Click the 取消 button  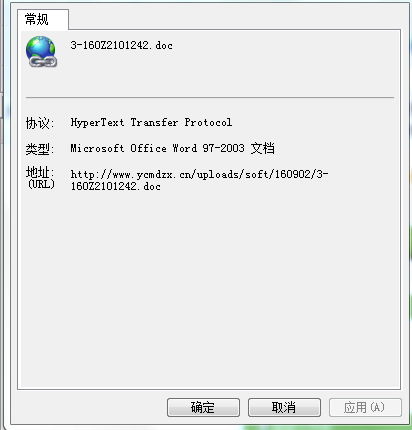[284, 407]
